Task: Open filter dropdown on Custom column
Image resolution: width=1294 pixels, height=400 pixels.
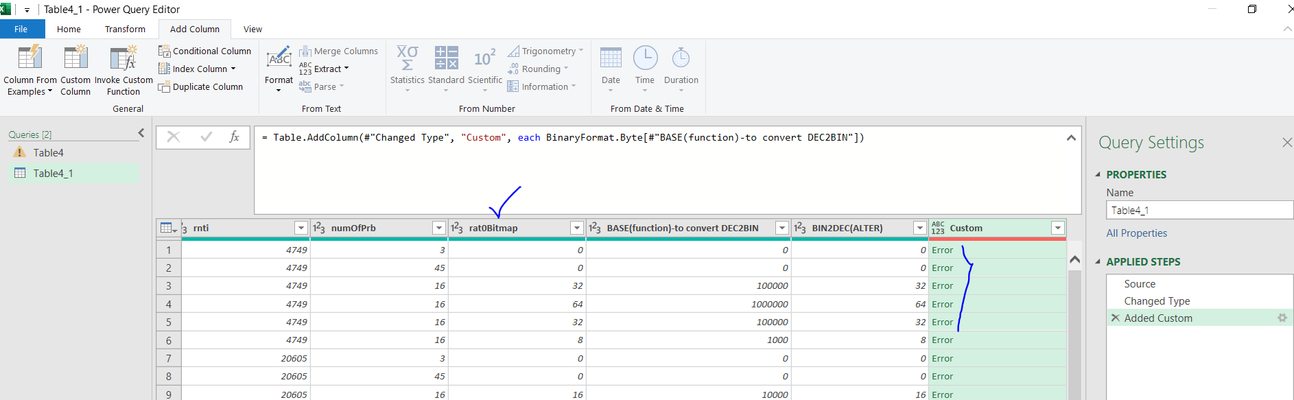Action: 1057,228
